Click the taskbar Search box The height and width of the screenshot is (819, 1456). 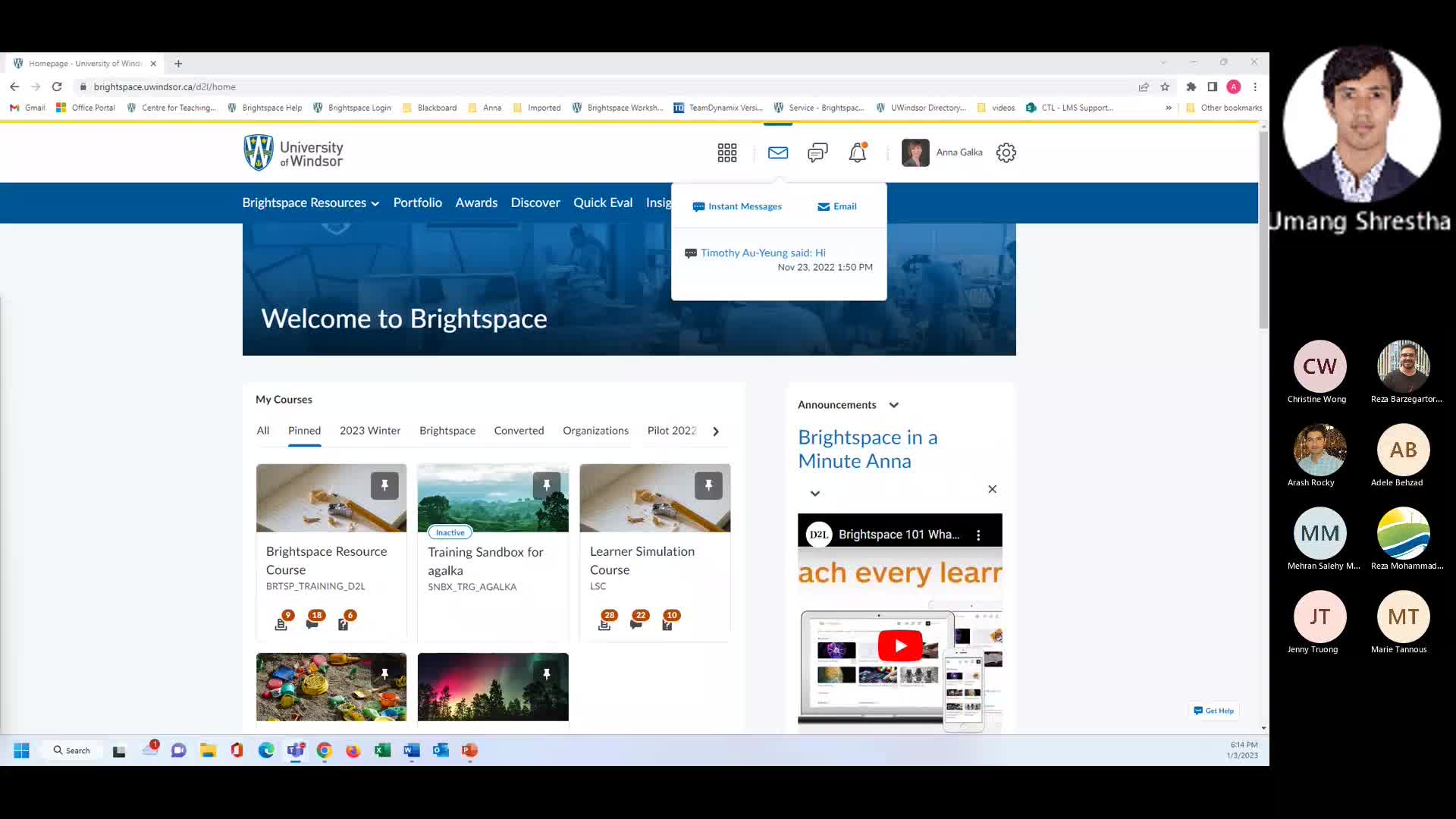[72, 751]
